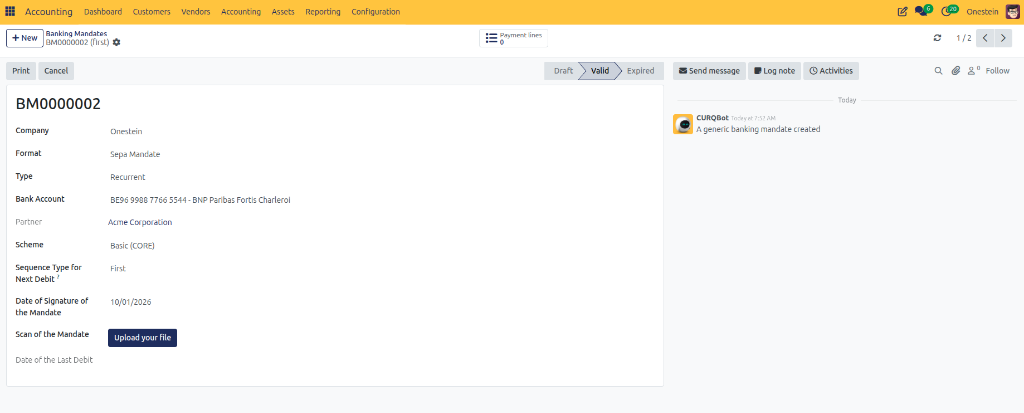The image size is (1024, 413).
Task: Click the Log note button
Action: click(x=775, y=71)
